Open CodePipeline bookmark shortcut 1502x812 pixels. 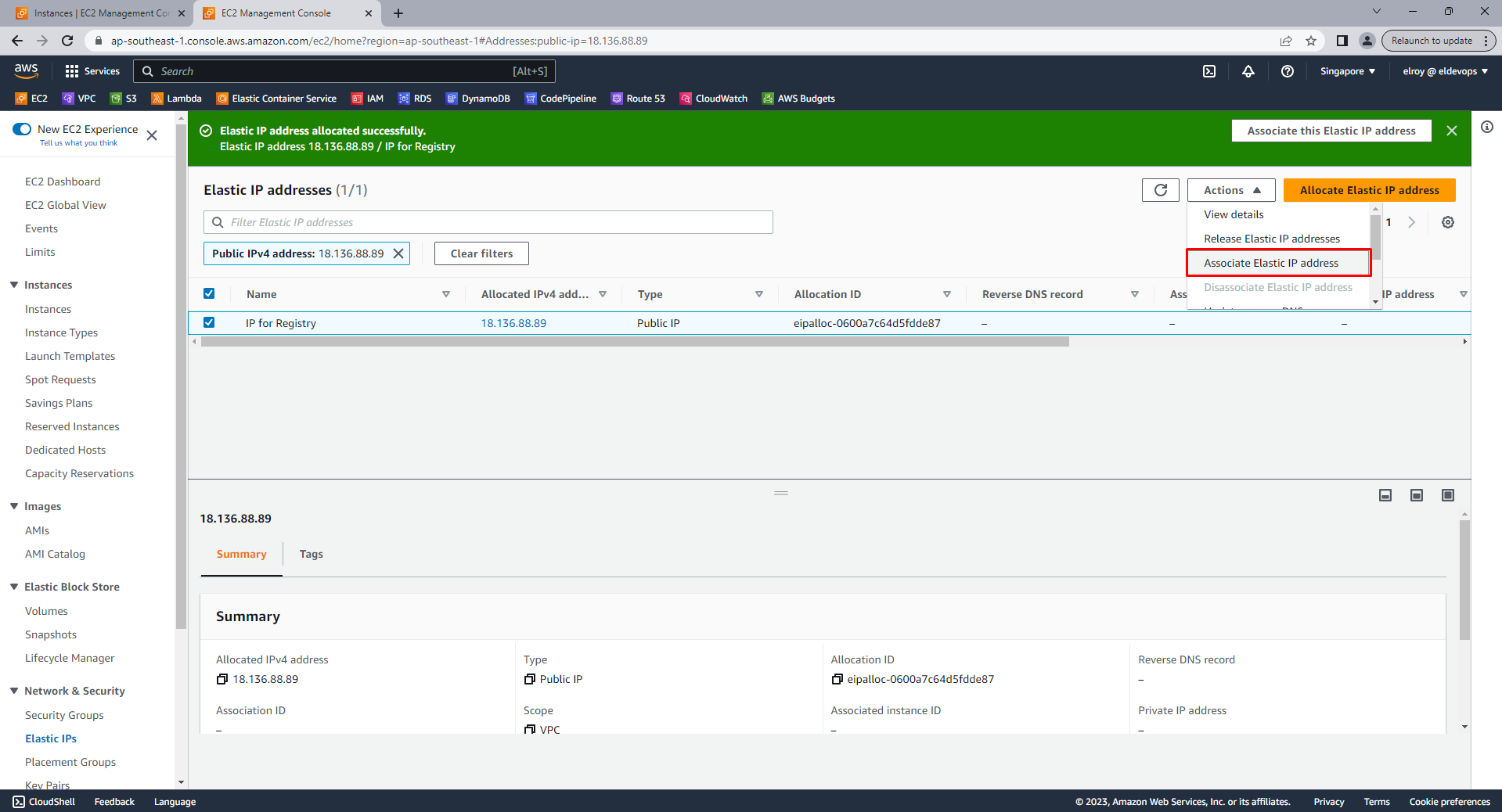560,99
